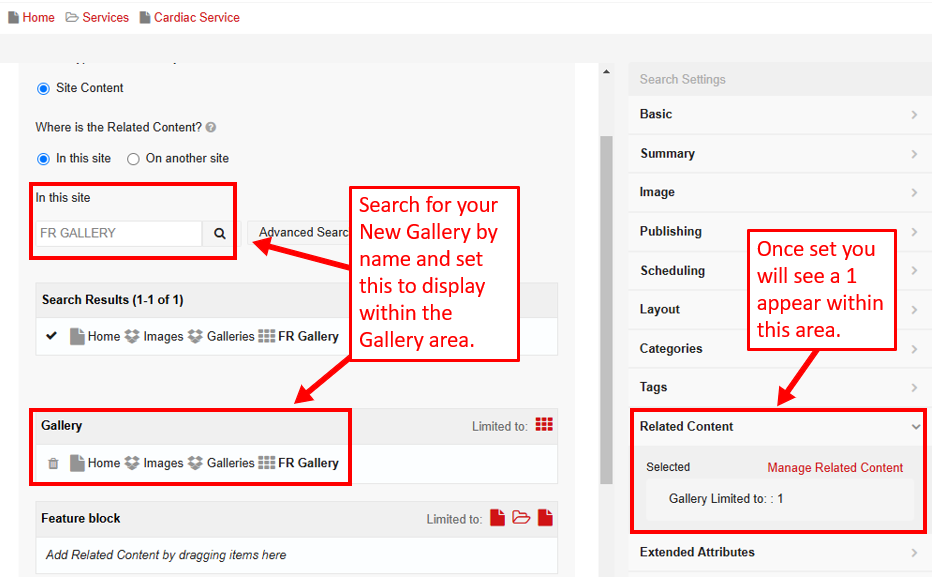
Task: Open the Extended Attributes section
Action: (x=780, y=552)
